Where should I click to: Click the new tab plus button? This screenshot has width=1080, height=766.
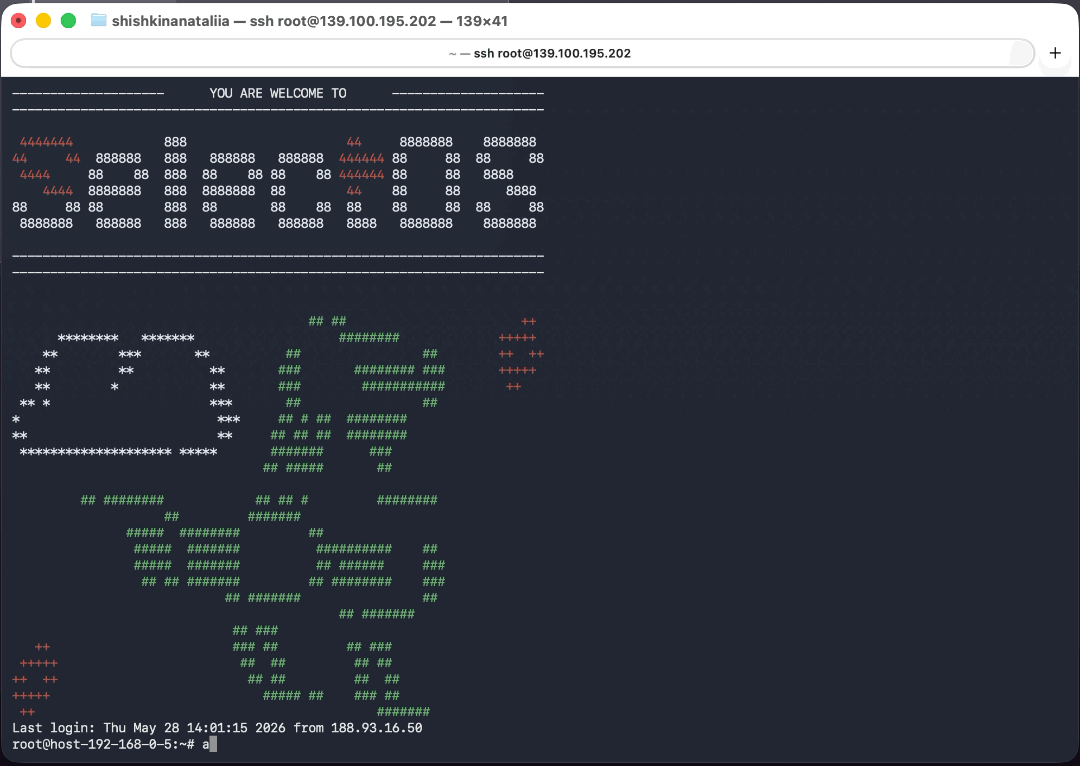point(1055,53)
